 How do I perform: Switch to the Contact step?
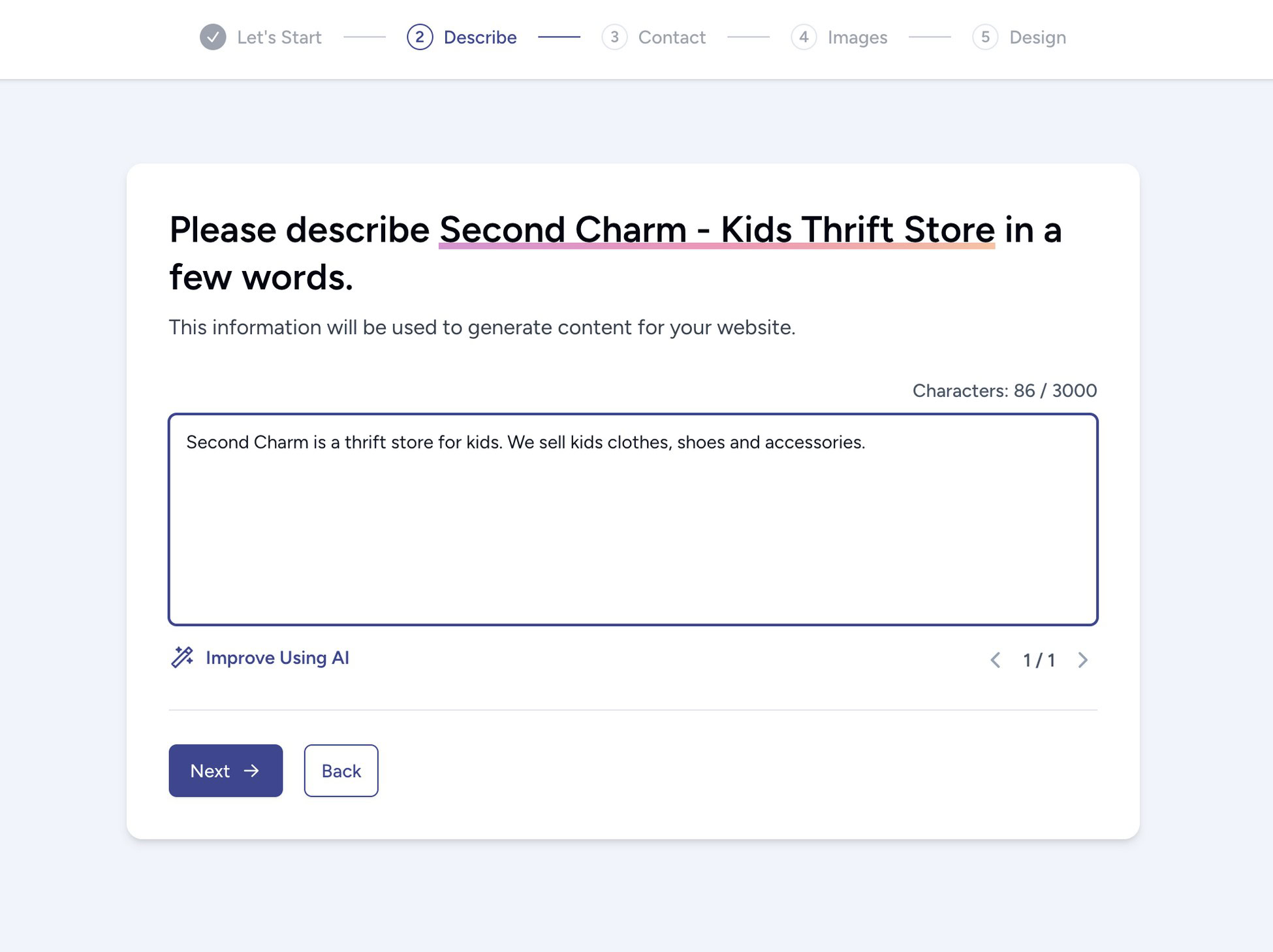(x=672, y=37)
